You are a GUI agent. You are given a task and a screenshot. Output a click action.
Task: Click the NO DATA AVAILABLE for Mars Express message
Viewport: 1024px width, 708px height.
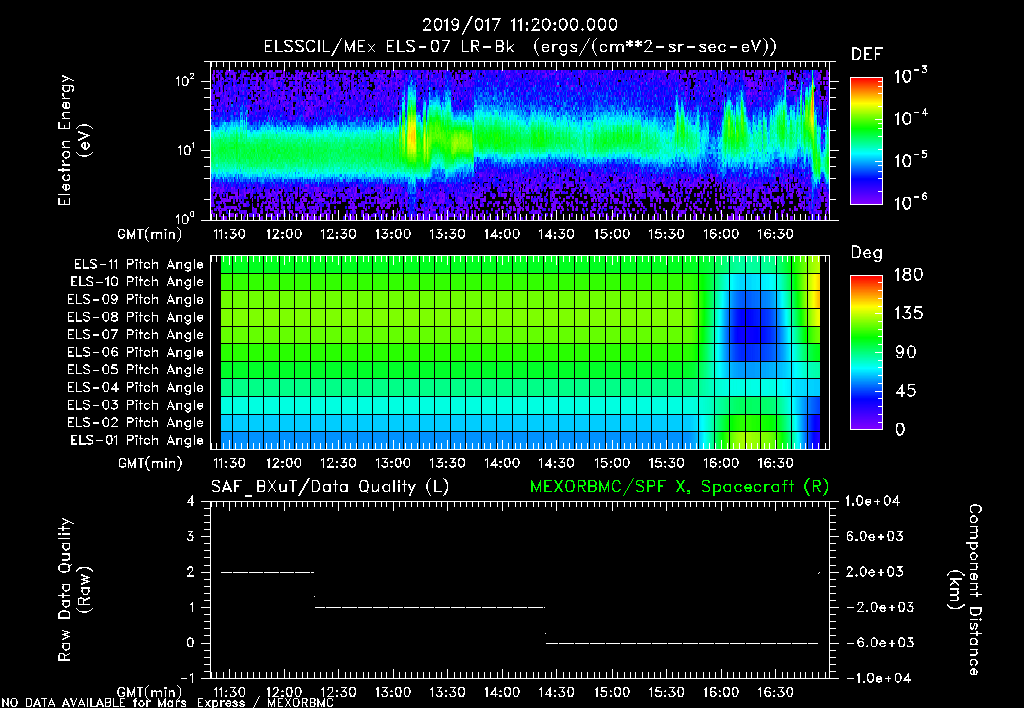167,702
